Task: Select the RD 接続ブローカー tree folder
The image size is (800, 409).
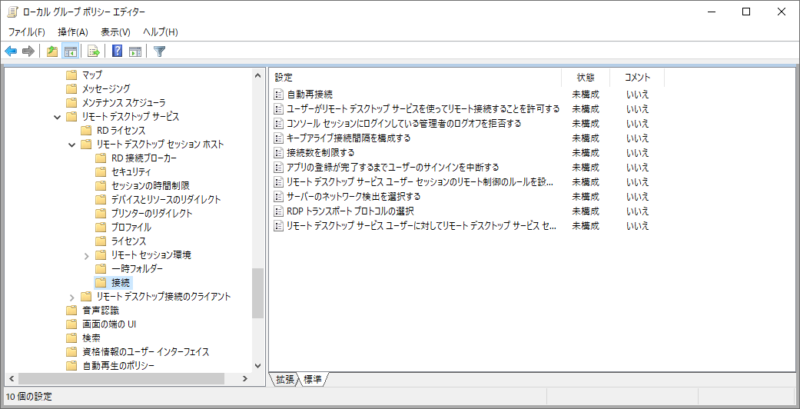Action: coord(144,158)
